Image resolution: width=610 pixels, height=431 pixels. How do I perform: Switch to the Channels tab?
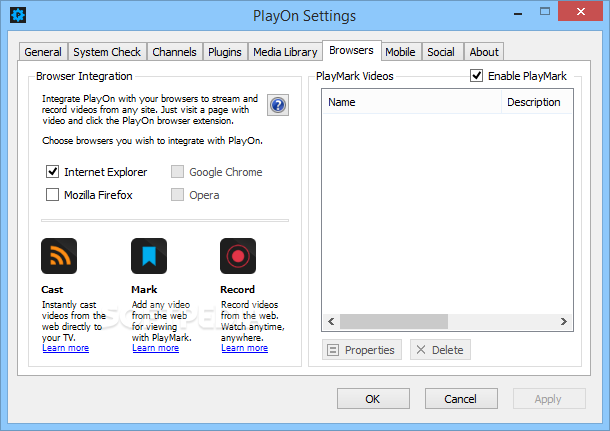(x=174, y=52)
